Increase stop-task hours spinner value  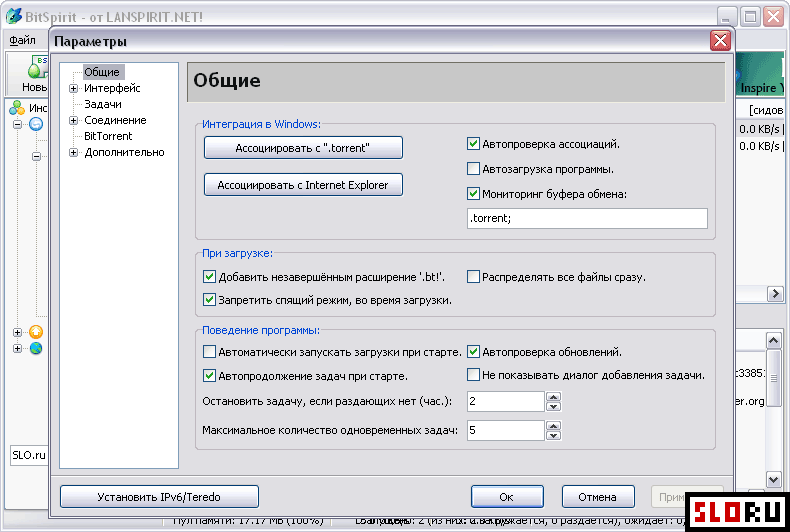(553, 397)
